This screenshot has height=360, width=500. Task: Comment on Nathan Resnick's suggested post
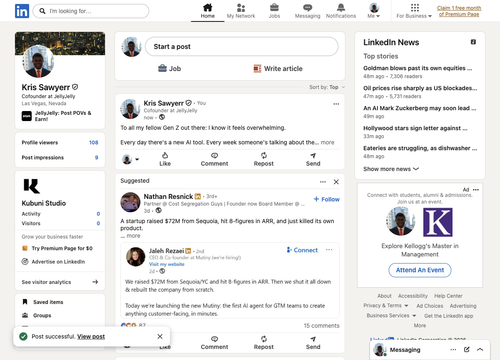(214, 343)
